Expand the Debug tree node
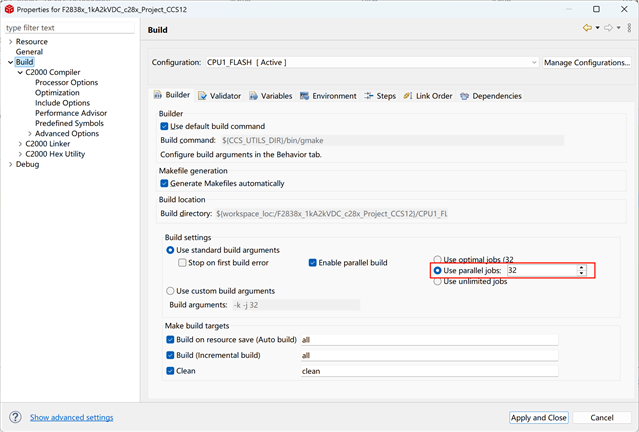Screen dimensions: 639x432 click(x=11, y=164)
